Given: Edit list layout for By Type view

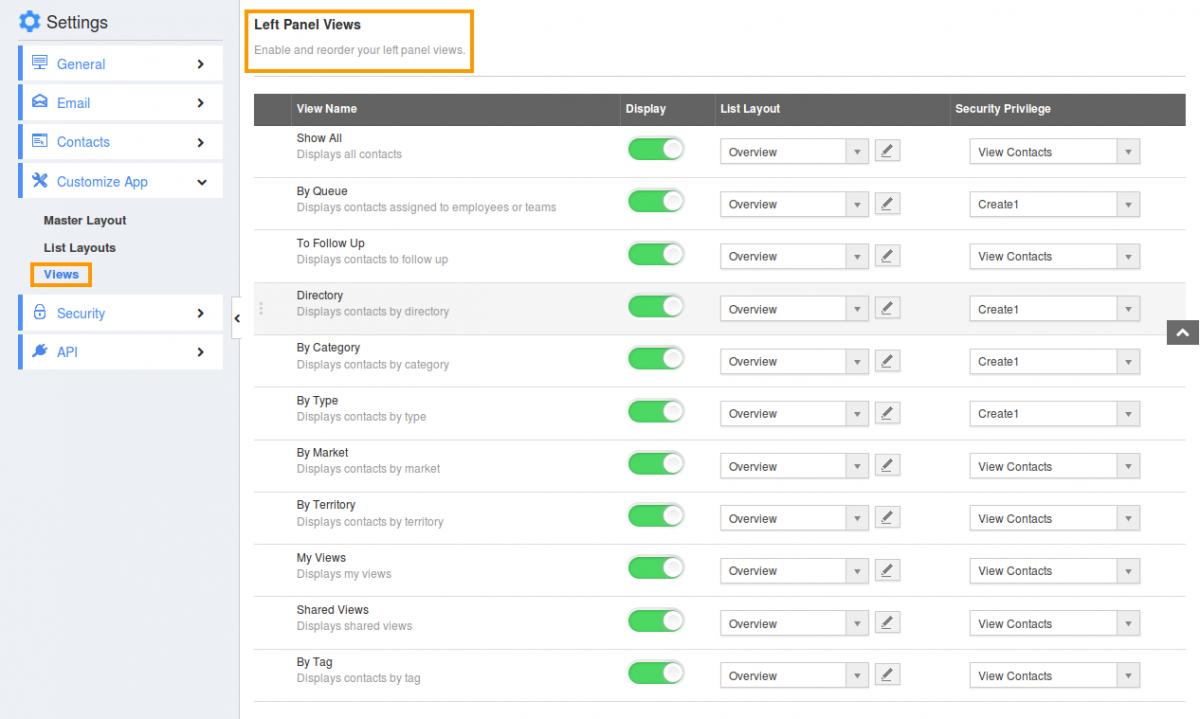Looking at the screenshot, I should click(887, 413).
